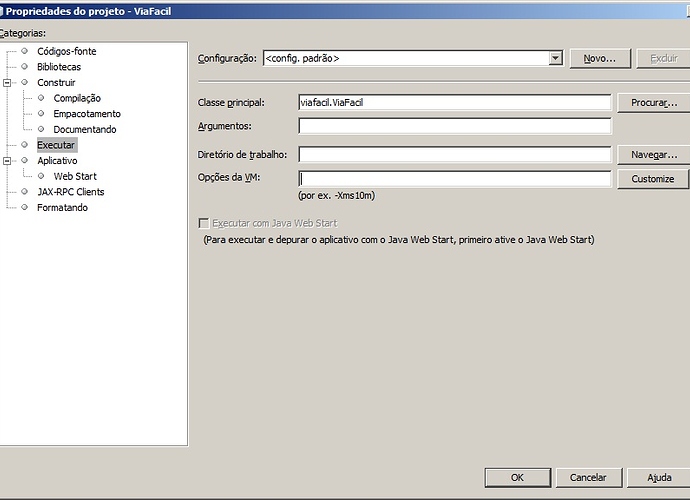
Task: Click the Executar node bullet icon
Action: pos(25,145)
